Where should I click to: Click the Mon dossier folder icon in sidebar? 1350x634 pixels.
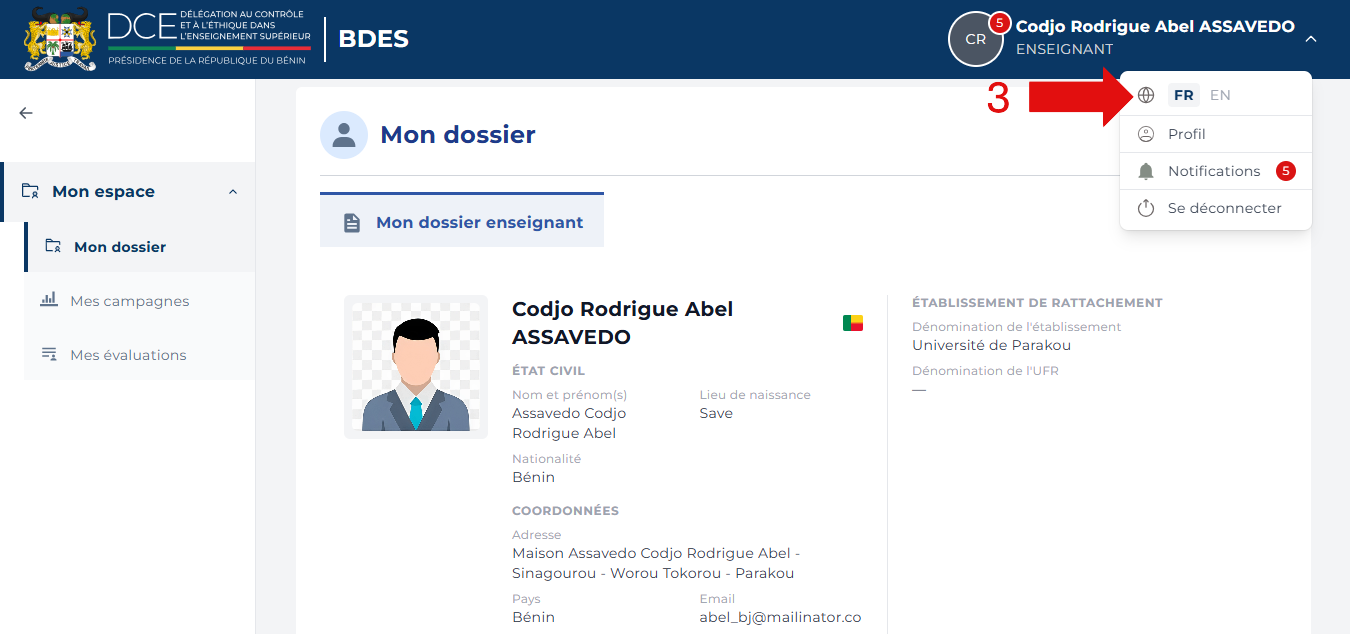point(53,246)
